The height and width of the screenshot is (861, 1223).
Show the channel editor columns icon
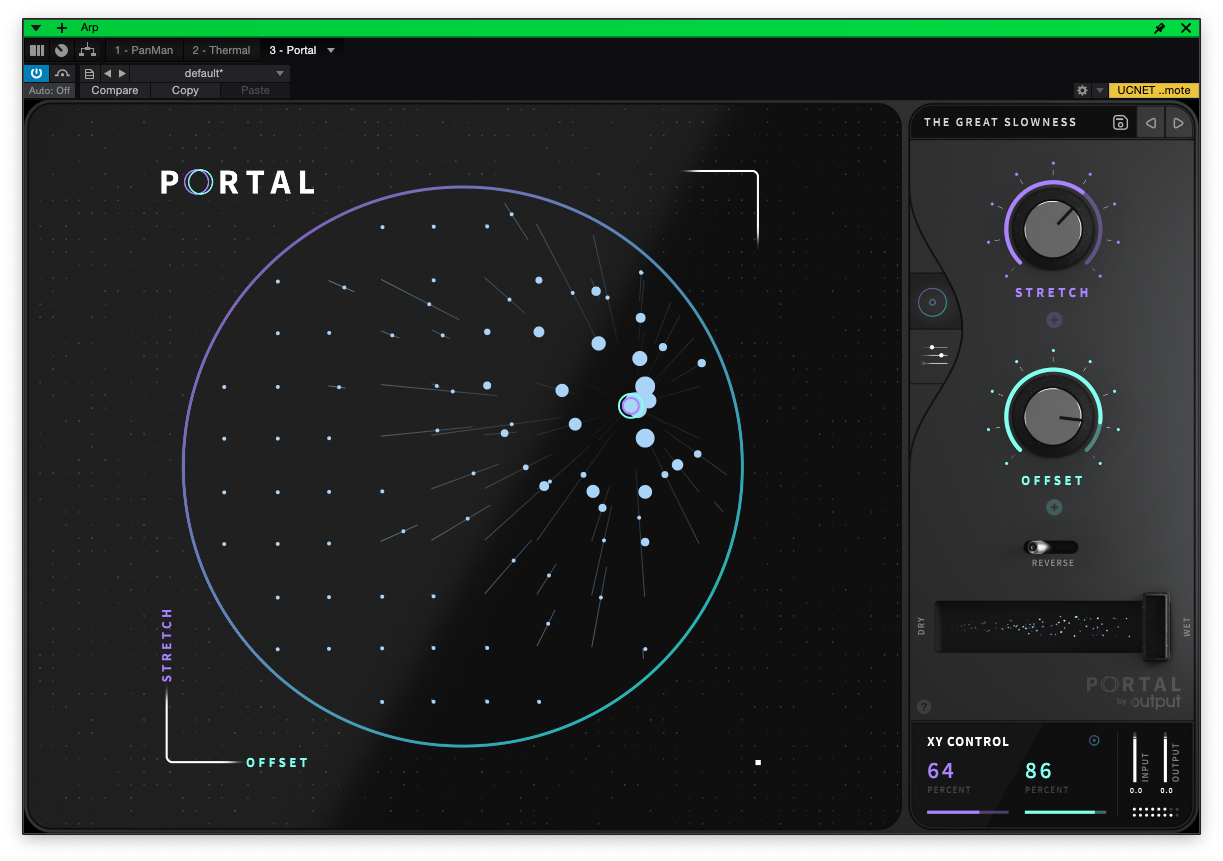[x=37, y=50]
